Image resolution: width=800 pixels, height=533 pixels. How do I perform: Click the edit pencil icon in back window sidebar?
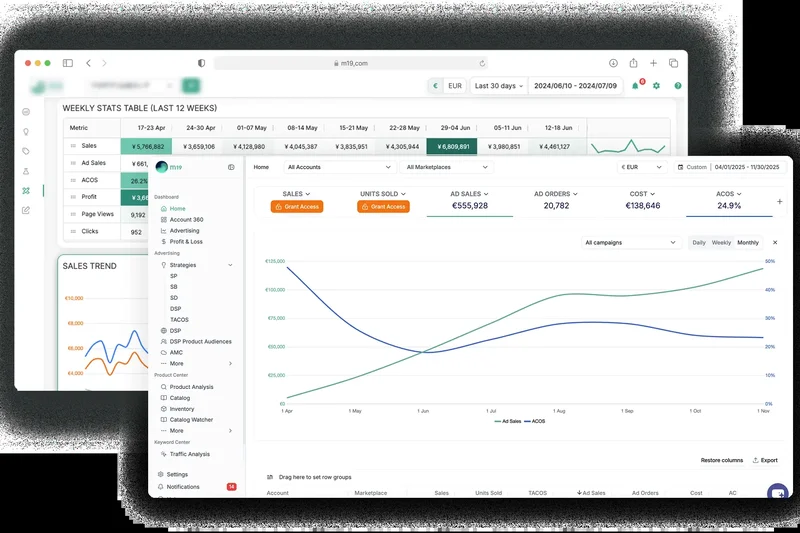[26, 210]
